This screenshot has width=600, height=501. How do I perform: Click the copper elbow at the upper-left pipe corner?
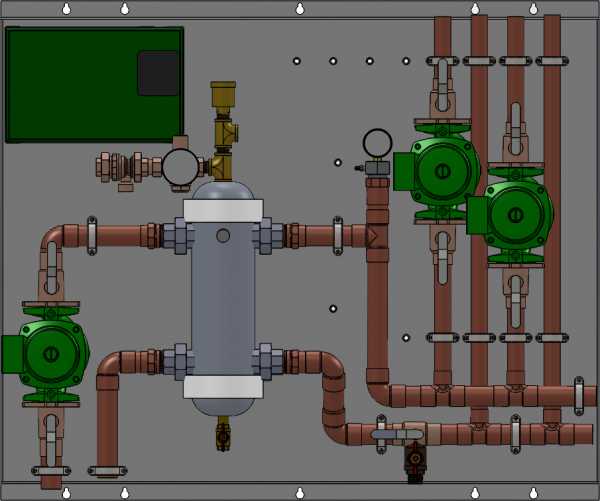54,240
